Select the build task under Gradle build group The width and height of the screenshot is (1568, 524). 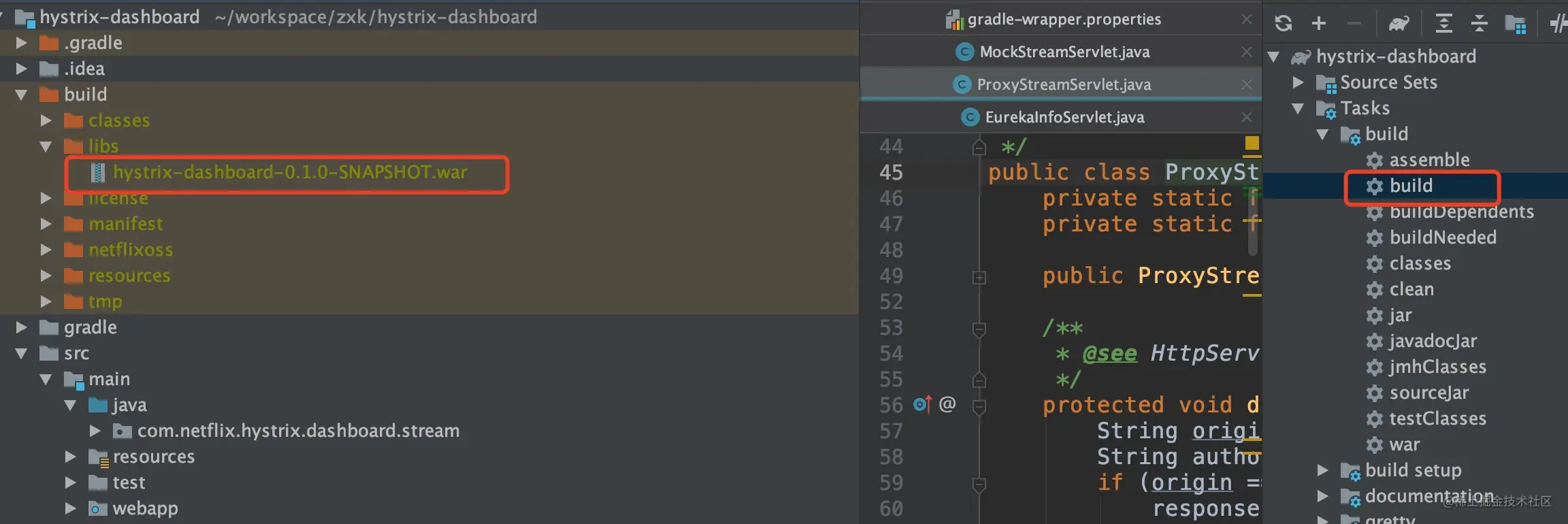pyautogui.click(x=1411, y=186)
